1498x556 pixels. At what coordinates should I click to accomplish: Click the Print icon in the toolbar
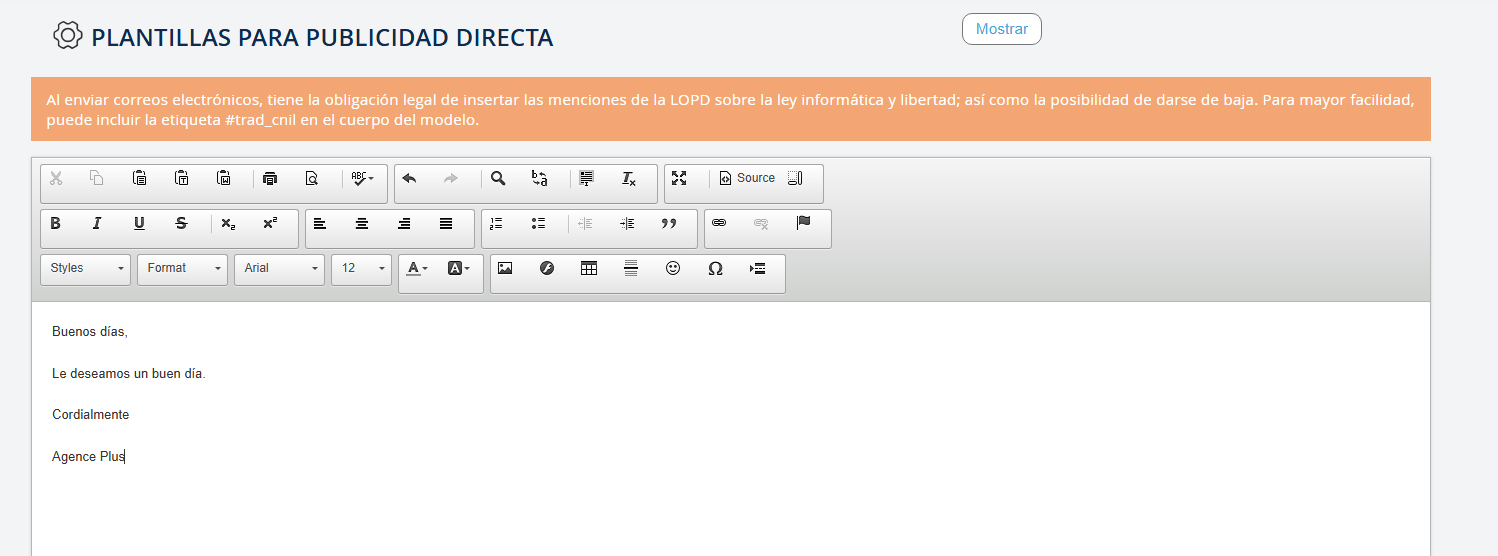(x=269, y=179)
